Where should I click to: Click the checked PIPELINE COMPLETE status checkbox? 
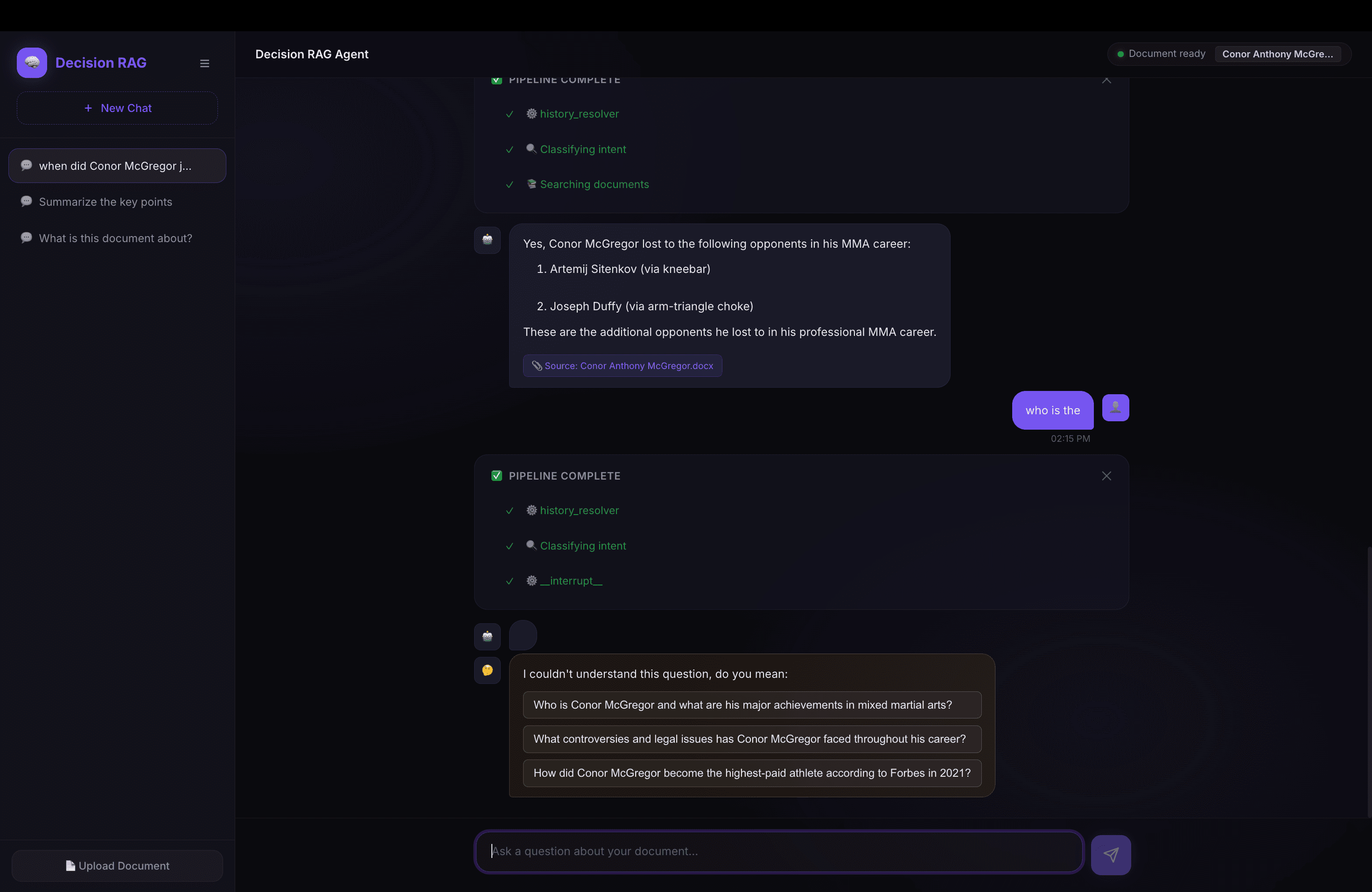click(497, 475)
